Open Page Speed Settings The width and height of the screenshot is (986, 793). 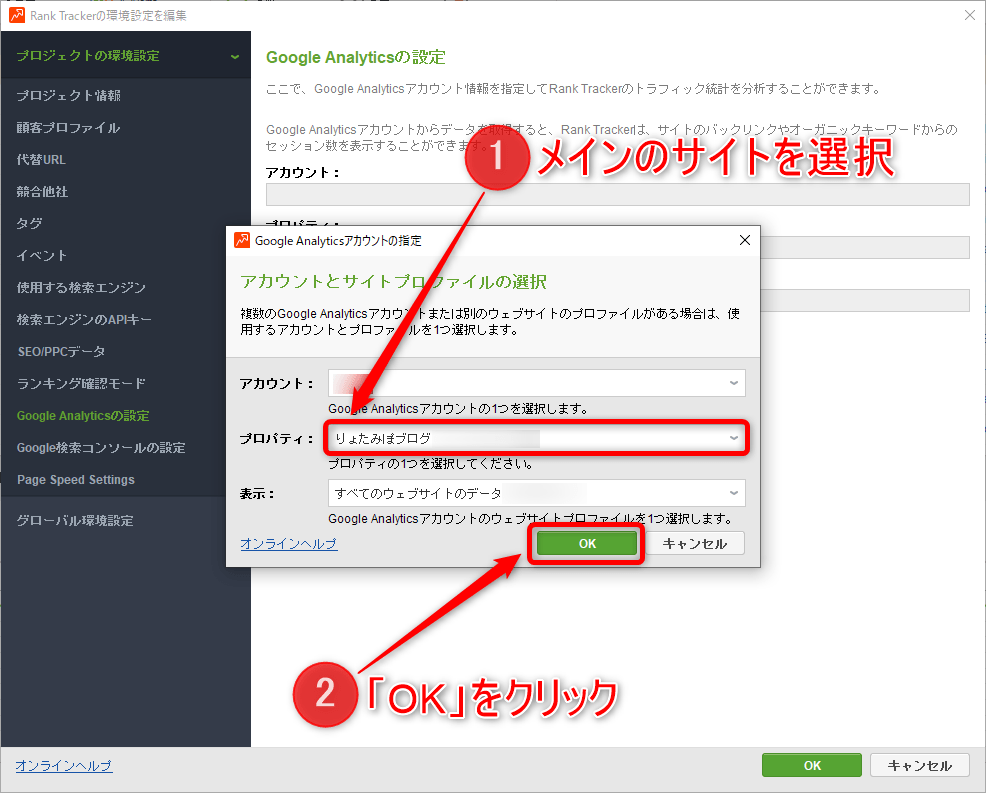click(x=76, y=480)
